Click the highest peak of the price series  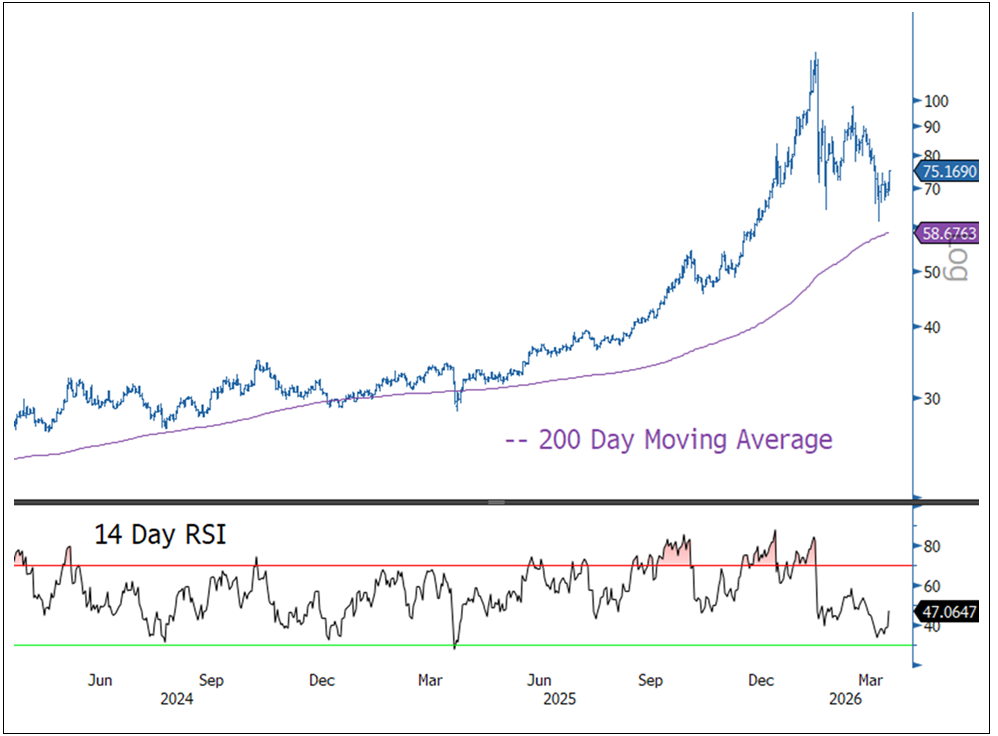pyautogui.click(x=816, y=56)
